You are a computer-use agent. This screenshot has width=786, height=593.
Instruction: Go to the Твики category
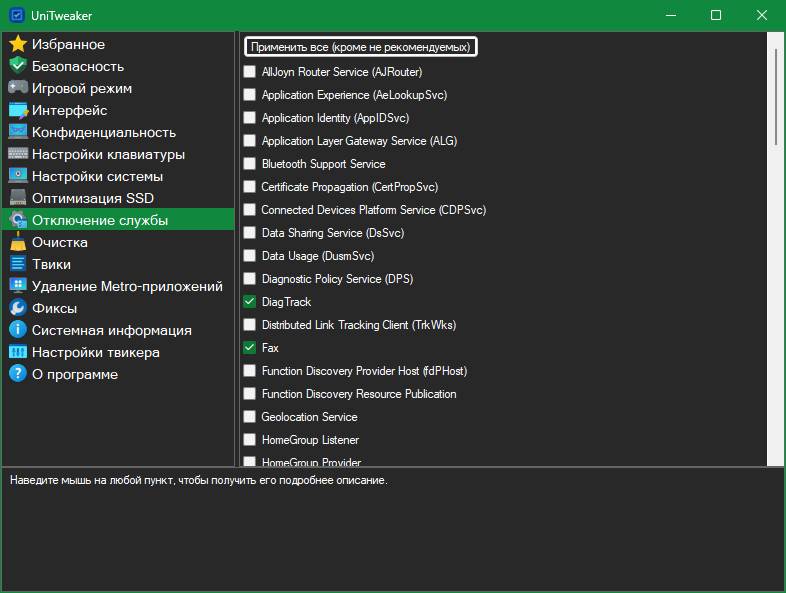pos(51,264)
